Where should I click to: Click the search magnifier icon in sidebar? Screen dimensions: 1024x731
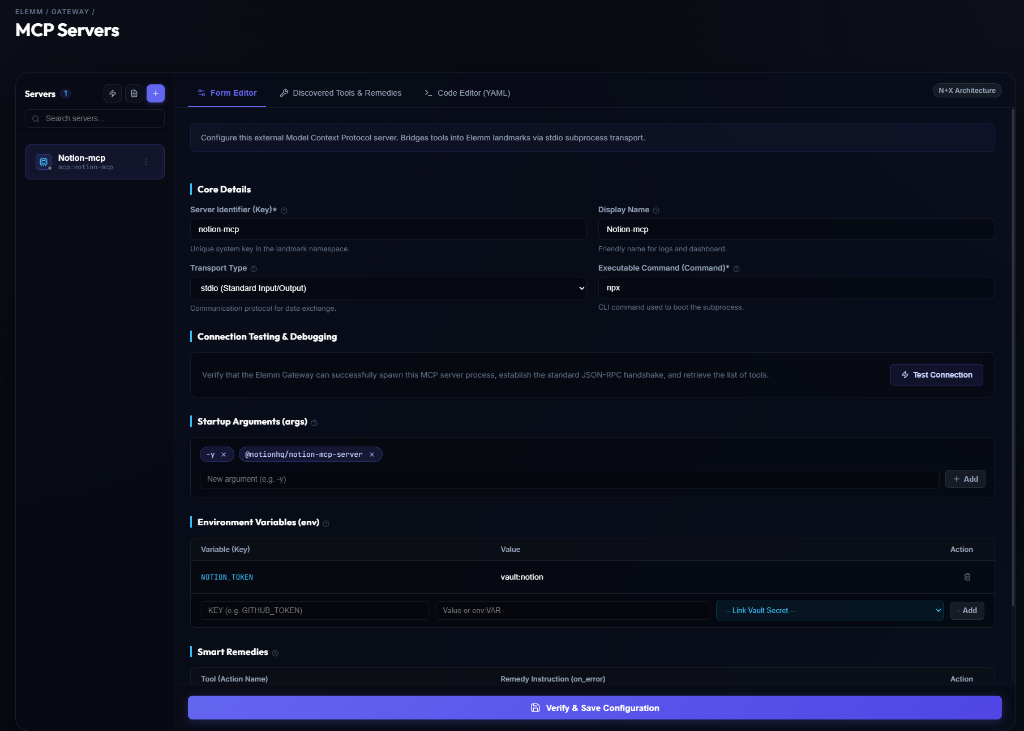[x=36, y=119]
